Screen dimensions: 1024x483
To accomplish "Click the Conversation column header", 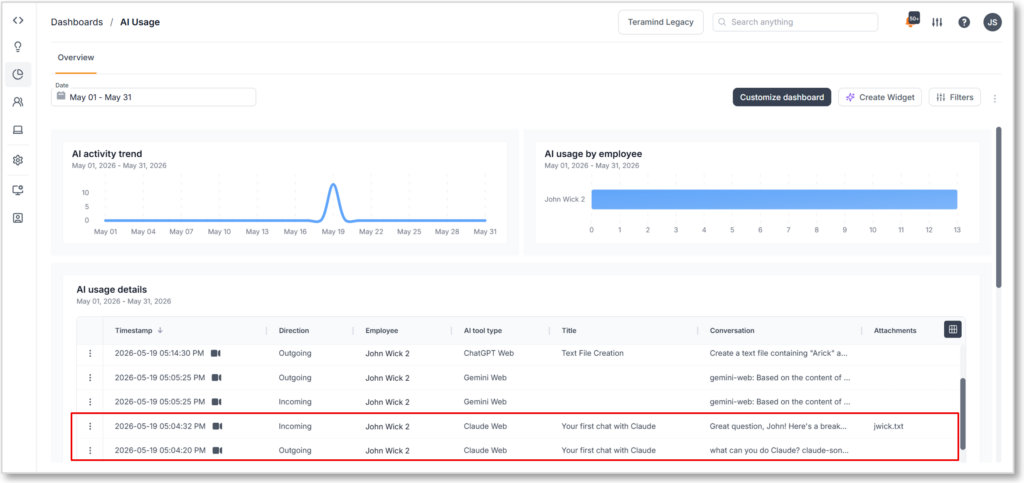I will [x=732, y=331].
